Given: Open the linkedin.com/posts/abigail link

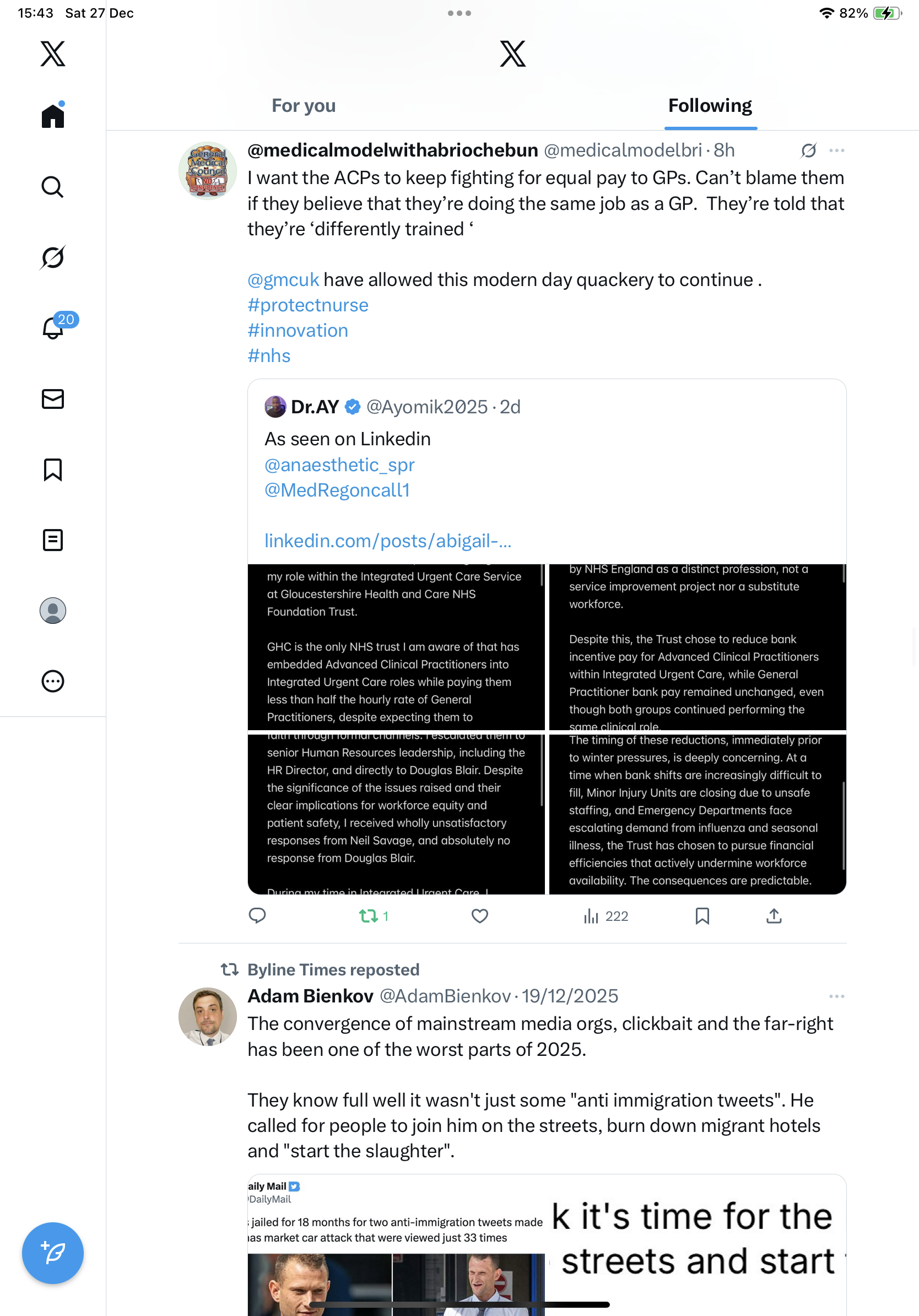Looking at the screenshot, I should tap(388, 541).
